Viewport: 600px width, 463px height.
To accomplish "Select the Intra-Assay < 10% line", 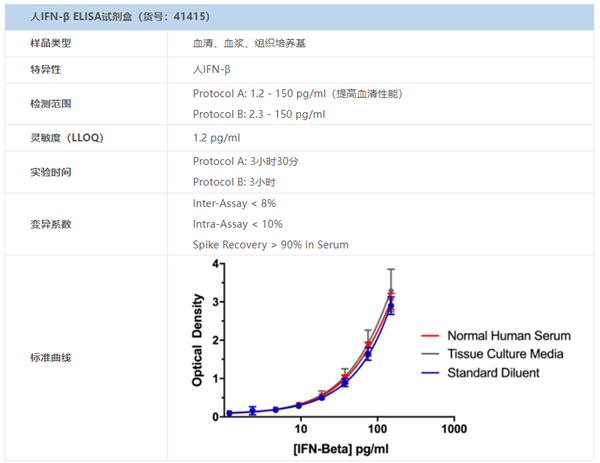I will click(237, 224).
